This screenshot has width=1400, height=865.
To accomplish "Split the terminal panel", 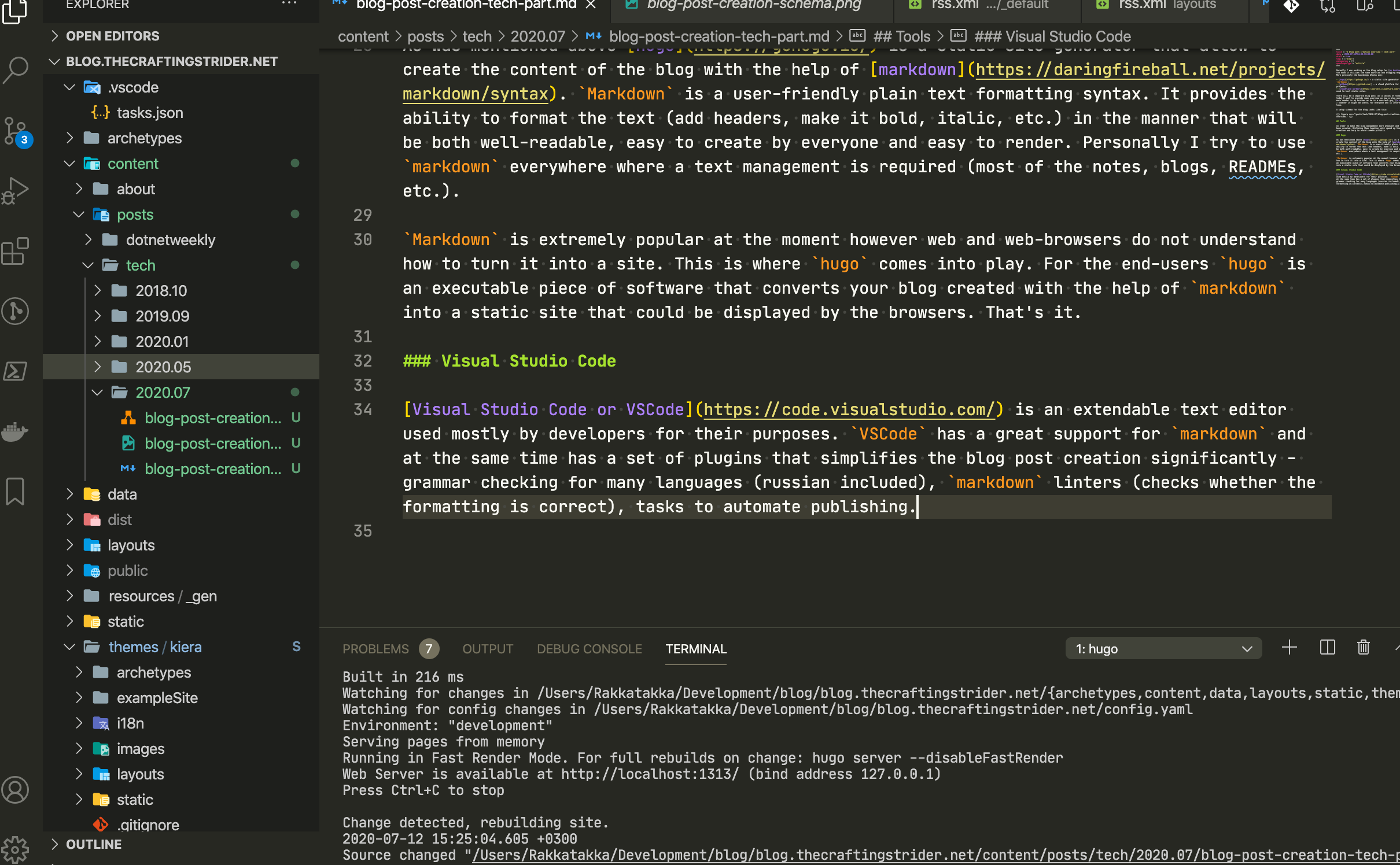I will tap(1327, 648).
